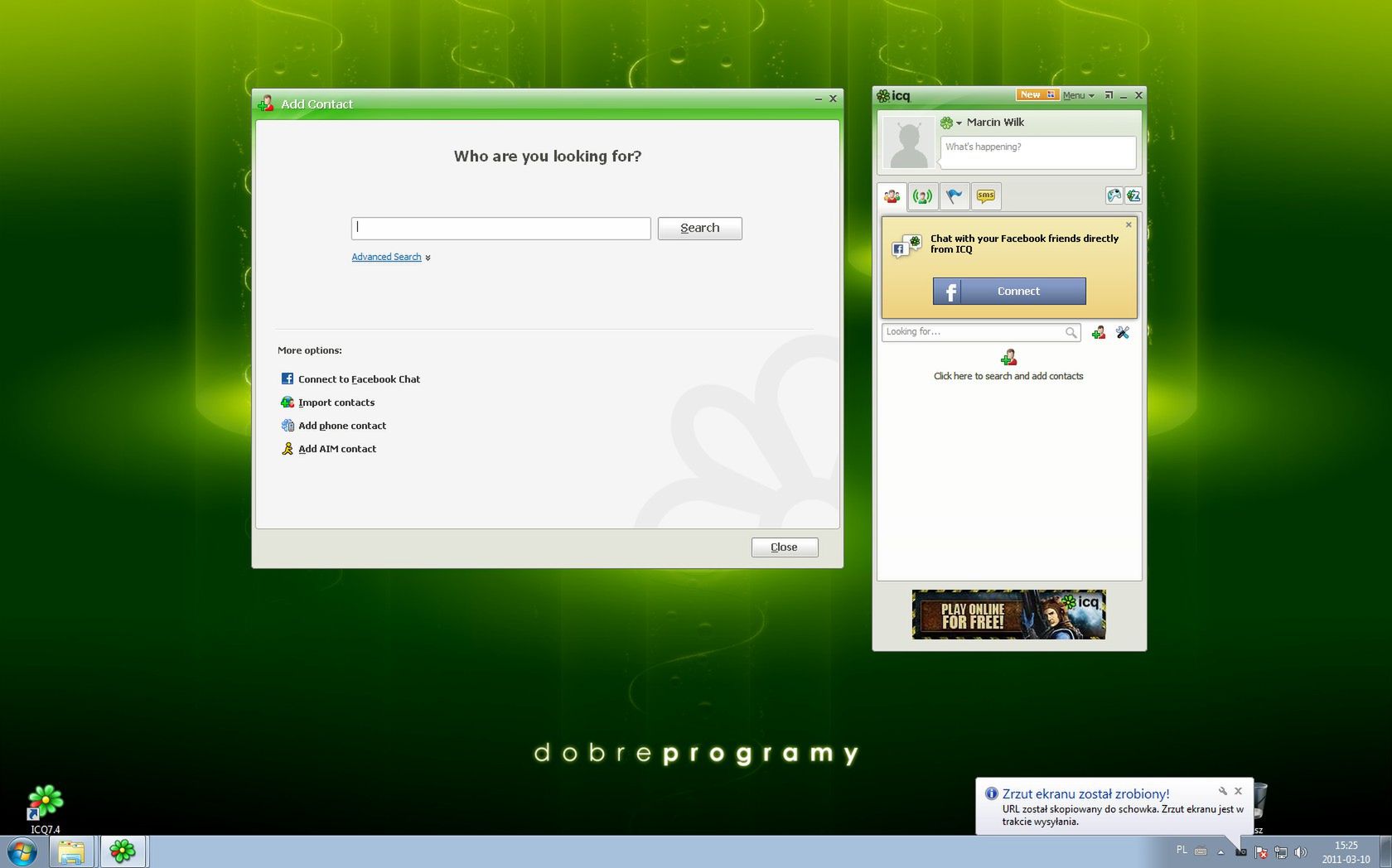The width and height of the screenshot is (1392, 868).
Task: Click the green add contact icon above hint text
Action: pos(1008,358)
